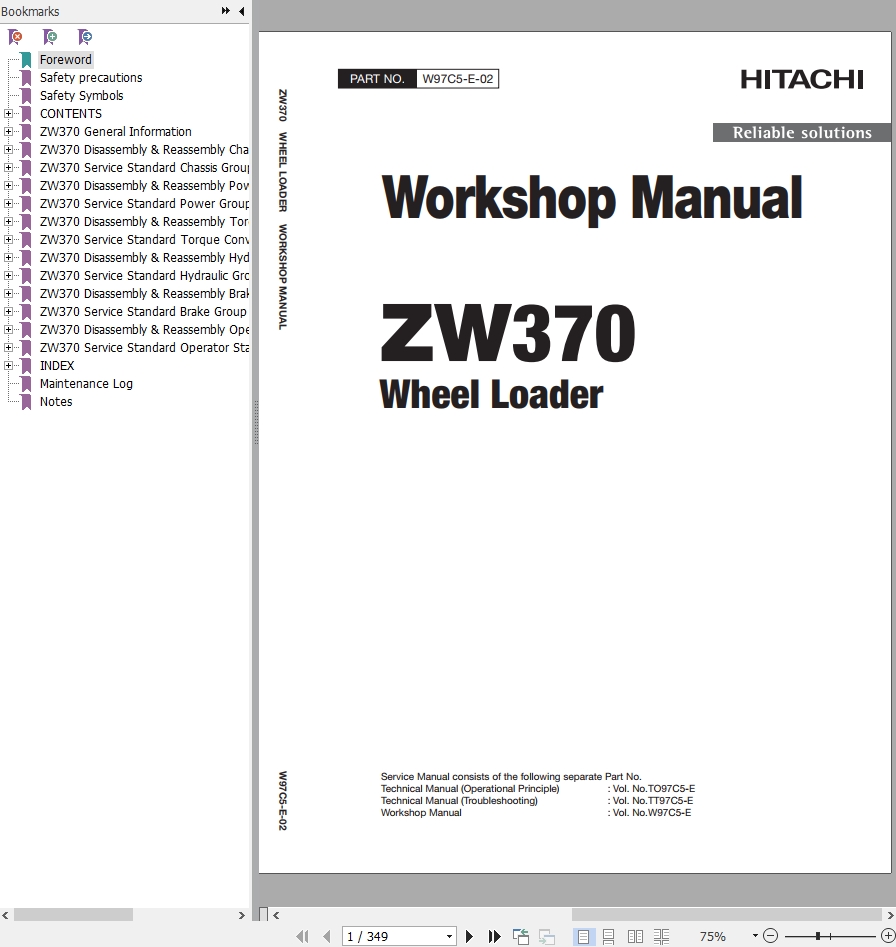Click the add new bookmark icon
Image resolution: width=896 pixels, height=947 pixels.
coord(50,37)
